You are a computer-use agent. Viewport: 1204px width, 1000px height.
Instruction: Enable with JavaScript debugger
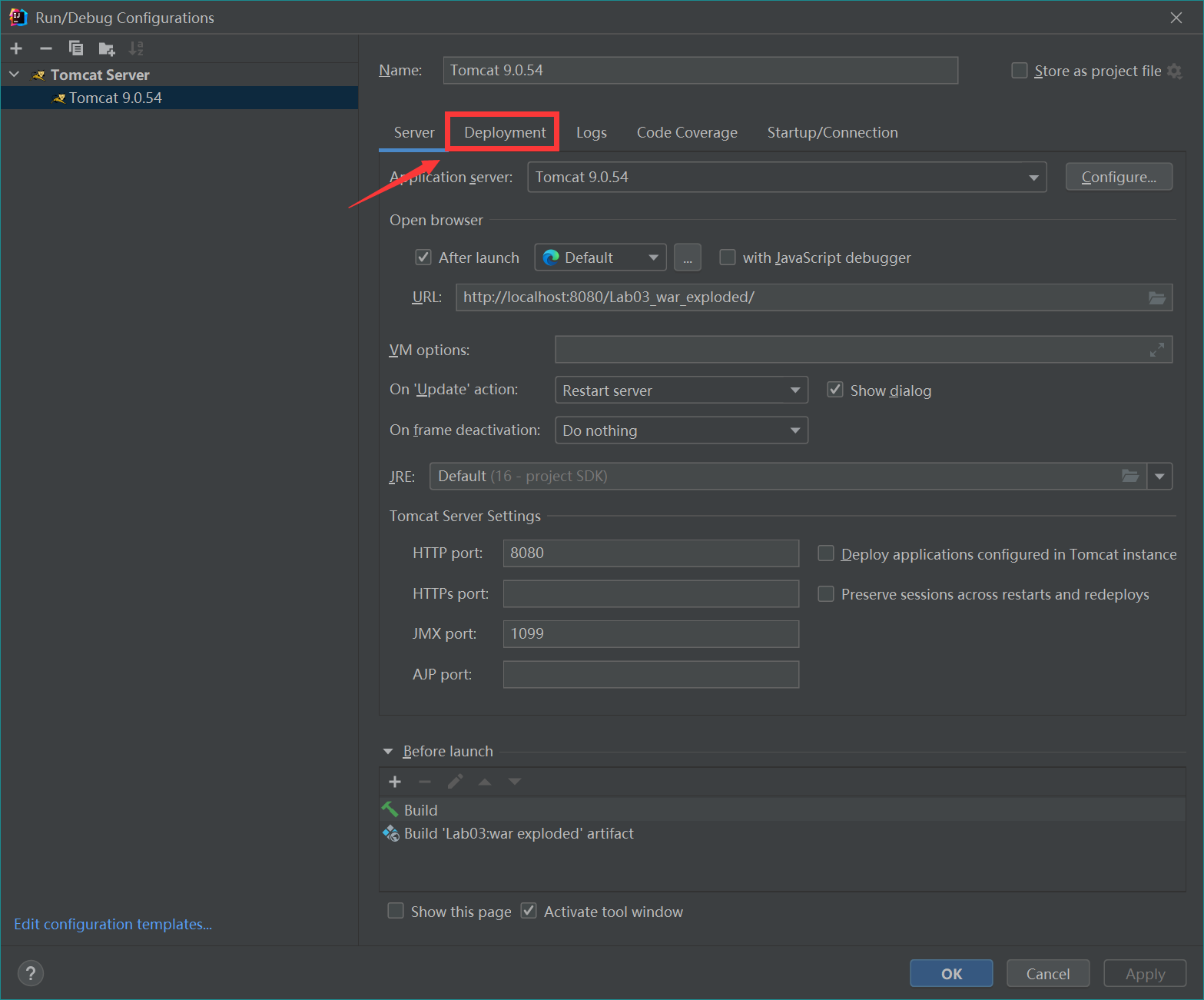click(728, 257)
